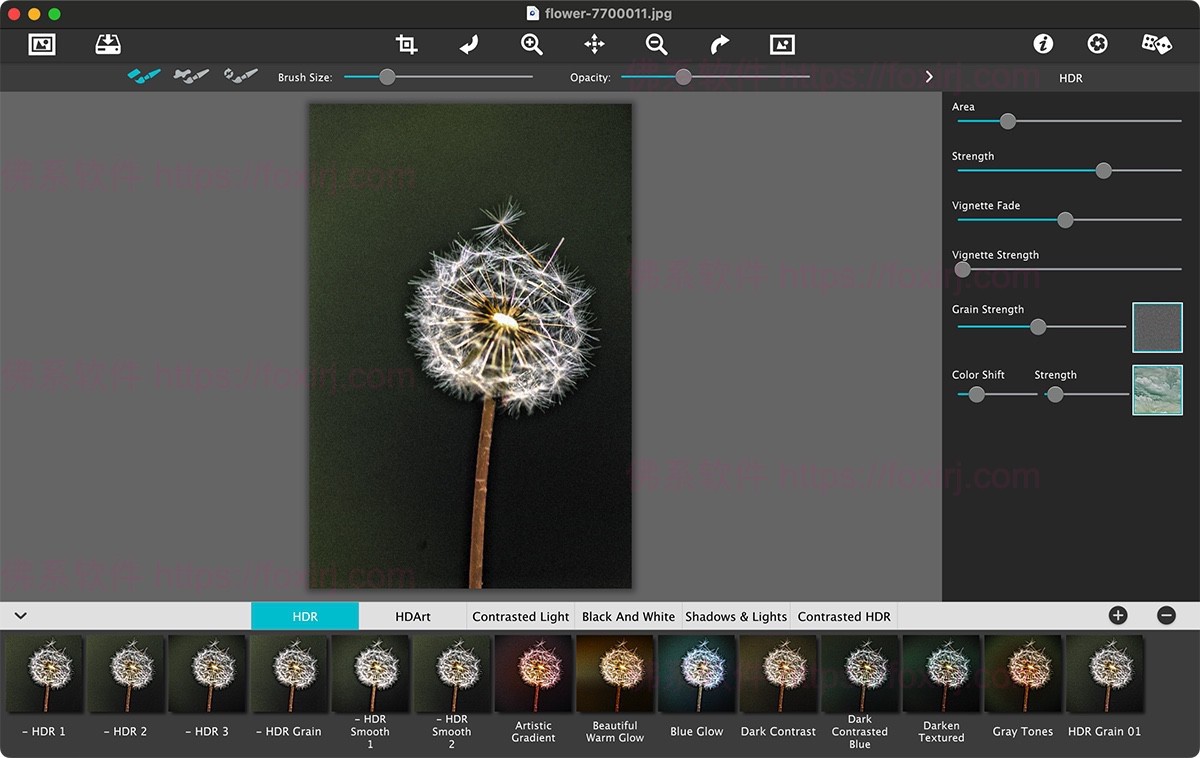The height and width of the screenshot is (758, 1200).
Task: Click the zoom out magnifier
Action: click(x=656, y=44)
